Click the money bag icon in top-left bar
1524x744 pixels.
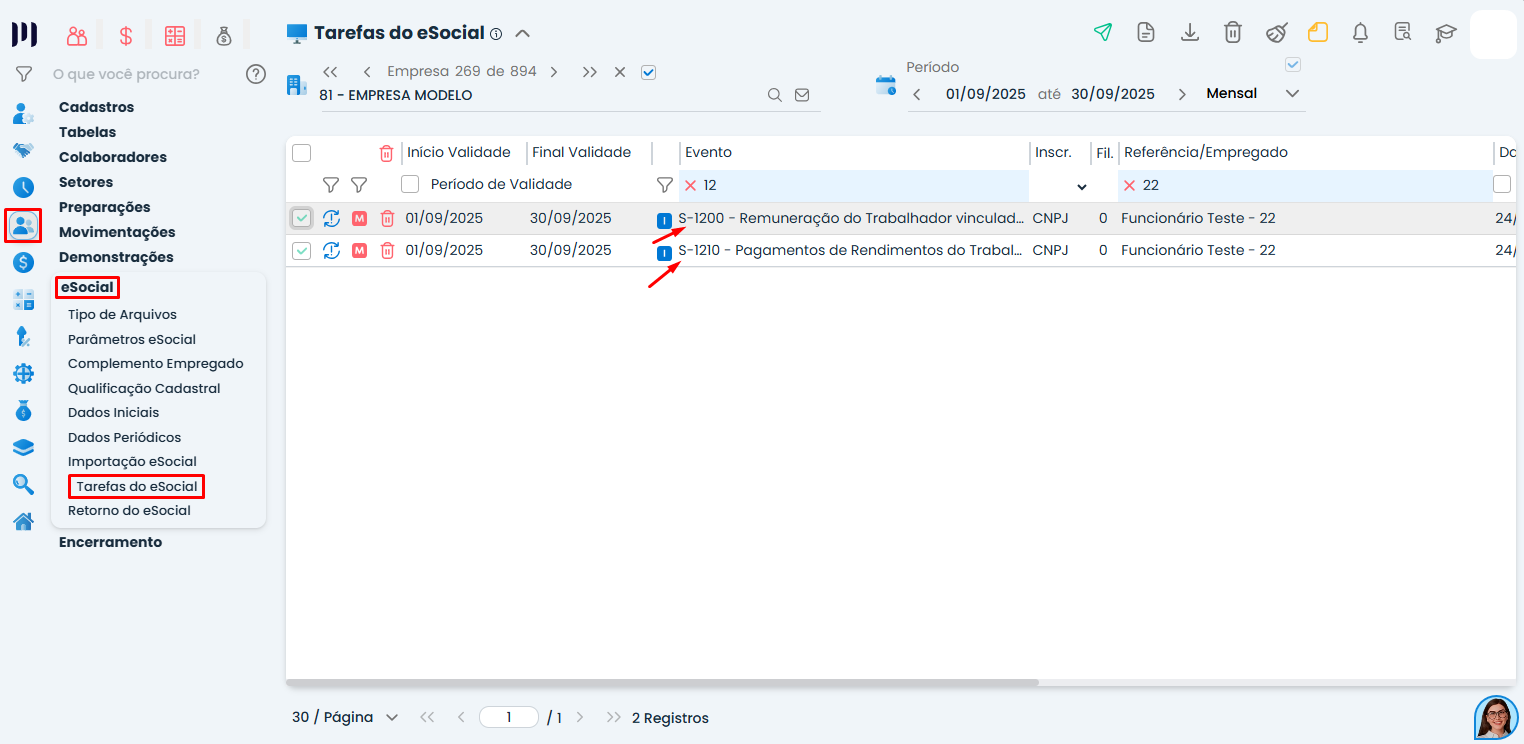click(x=224, y=36)
